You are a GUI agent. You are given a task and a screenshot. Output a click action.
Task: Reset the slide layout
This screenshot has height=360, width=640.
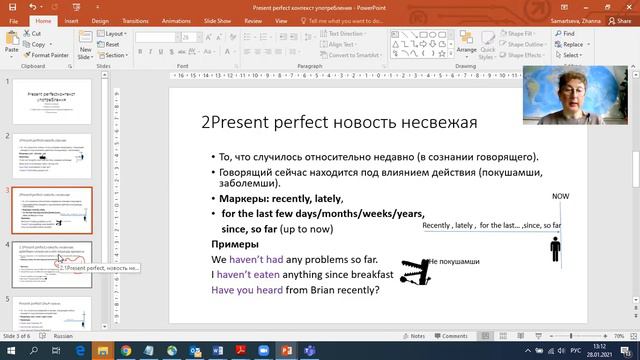click(108, 44)
